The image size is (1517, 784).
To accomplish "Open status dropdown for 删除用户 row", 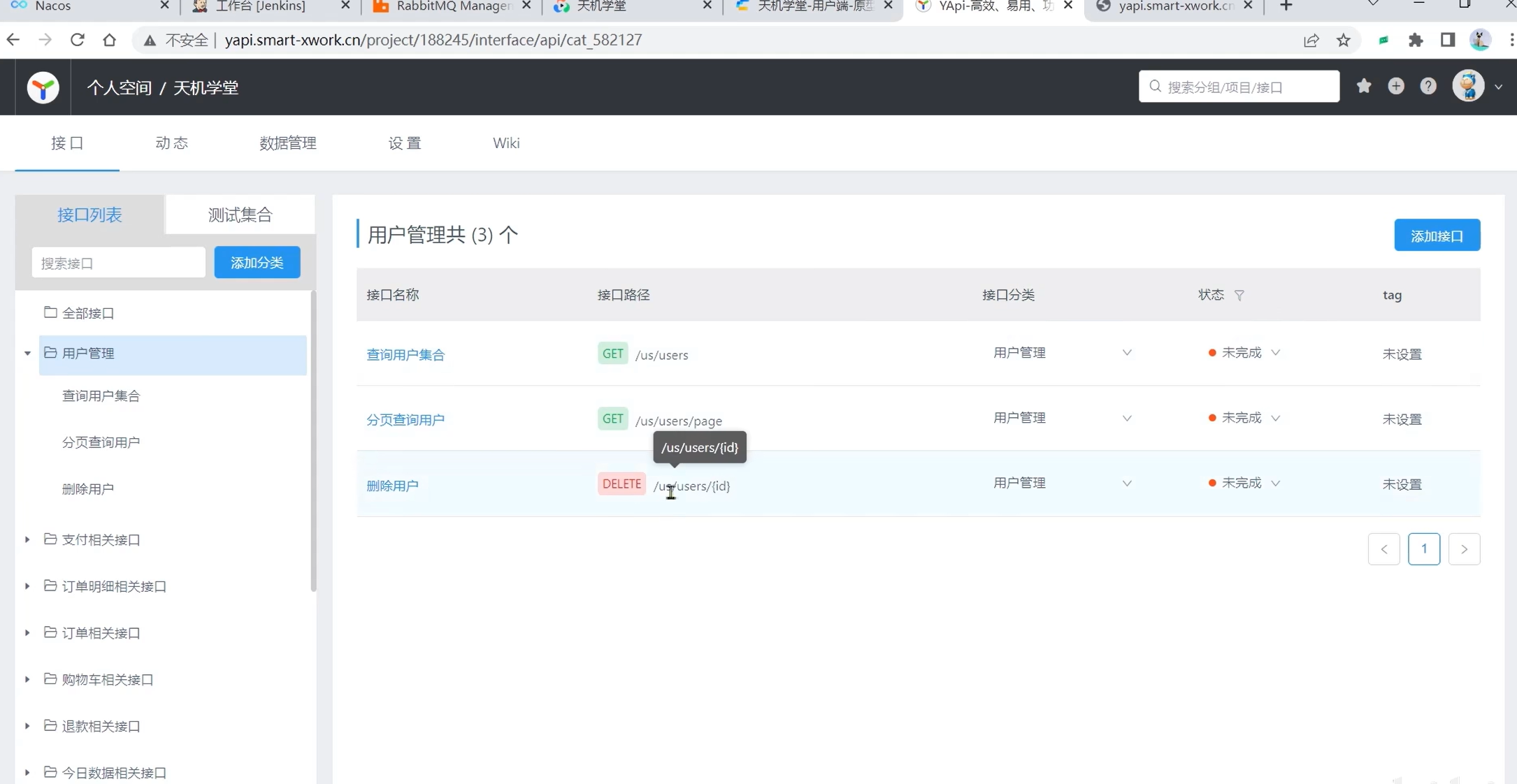I will [1275, 484].
